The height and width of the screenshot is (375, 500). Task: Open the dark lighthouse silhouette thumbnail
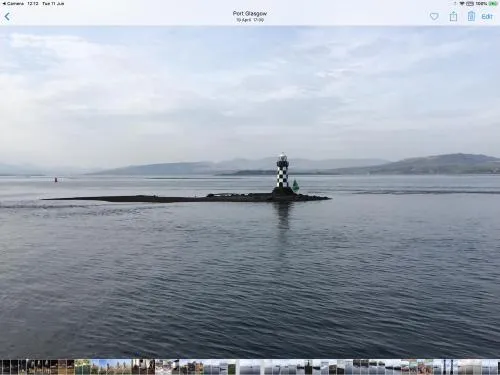[x=309, y=367]
